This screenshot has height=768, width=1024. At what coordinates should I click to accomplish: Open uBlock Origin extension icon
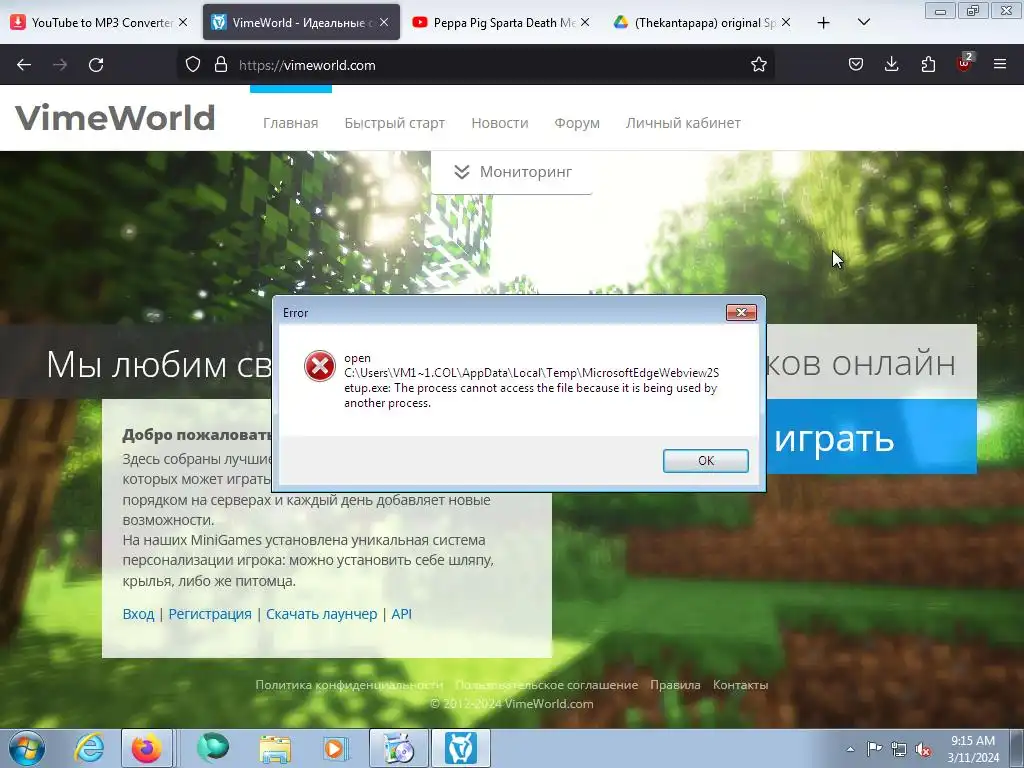pyautogui.click(x=964, y=63)
